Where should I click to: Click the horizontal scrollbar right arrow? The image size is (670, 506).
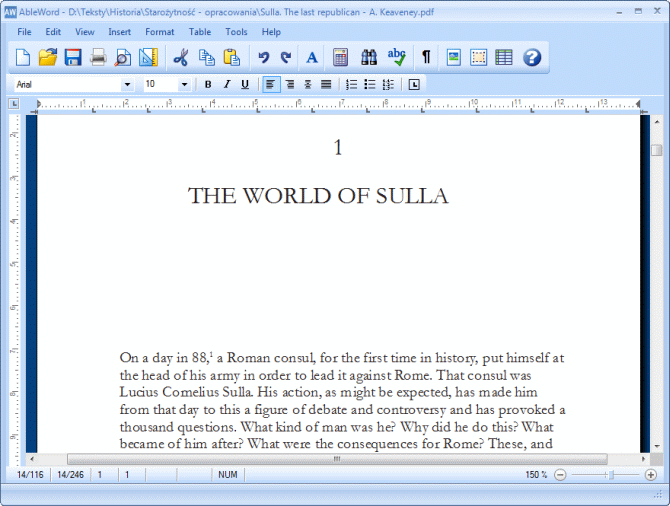tap(644, 459)
